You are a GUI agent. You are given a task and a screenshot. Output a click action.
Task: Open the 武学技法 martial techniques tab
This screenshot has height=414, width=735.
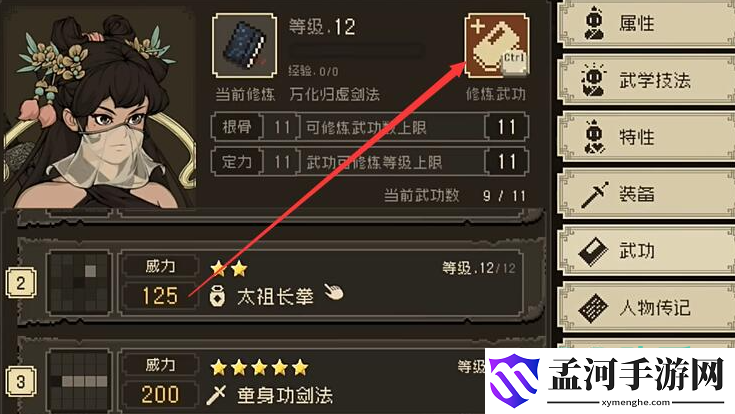(x=647, y=80)
